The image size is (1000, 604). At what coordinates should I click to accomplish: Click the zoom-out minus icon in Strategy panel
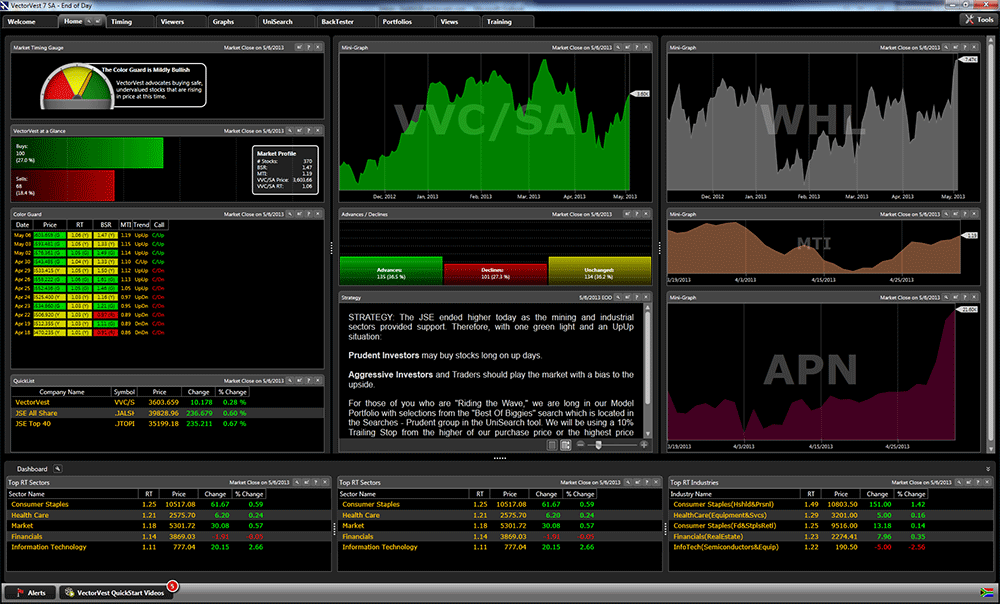580,444
